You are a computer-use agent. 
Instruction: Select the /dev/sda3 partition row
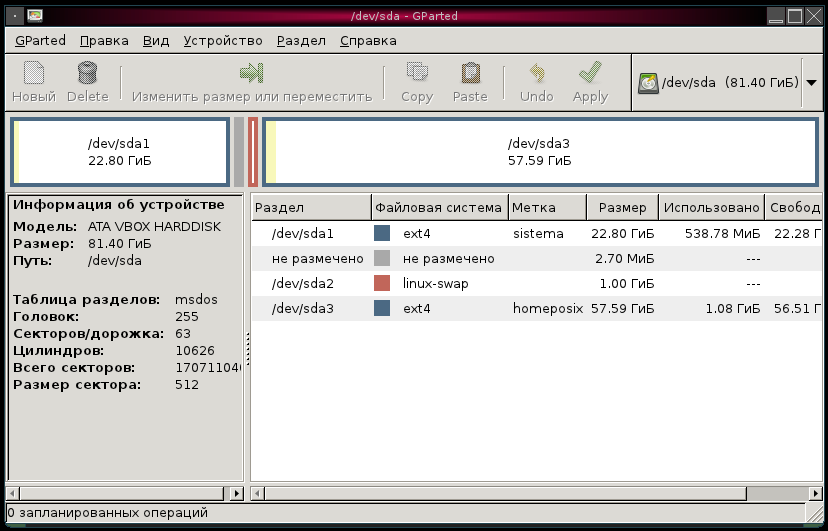tap(537, 308)
